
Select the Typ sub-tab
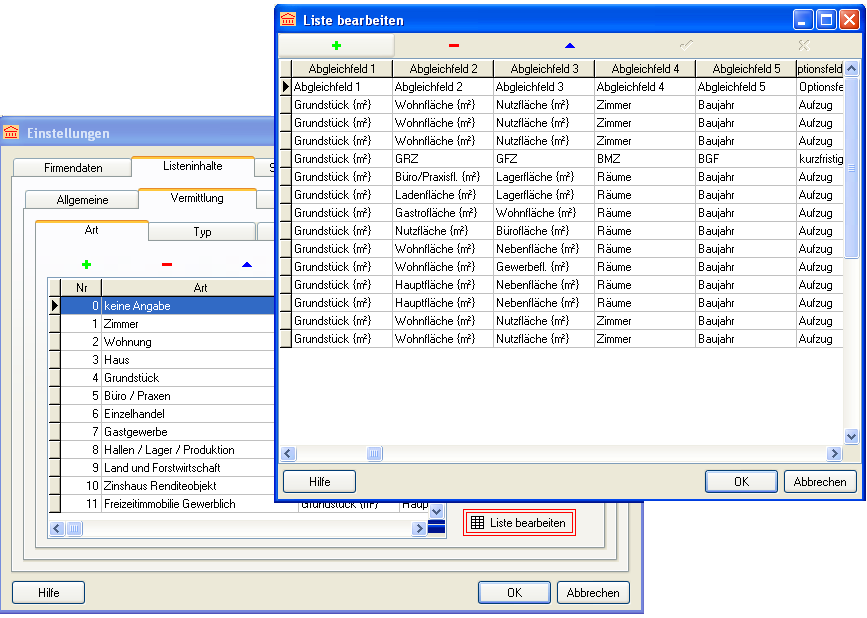[202, 231]
